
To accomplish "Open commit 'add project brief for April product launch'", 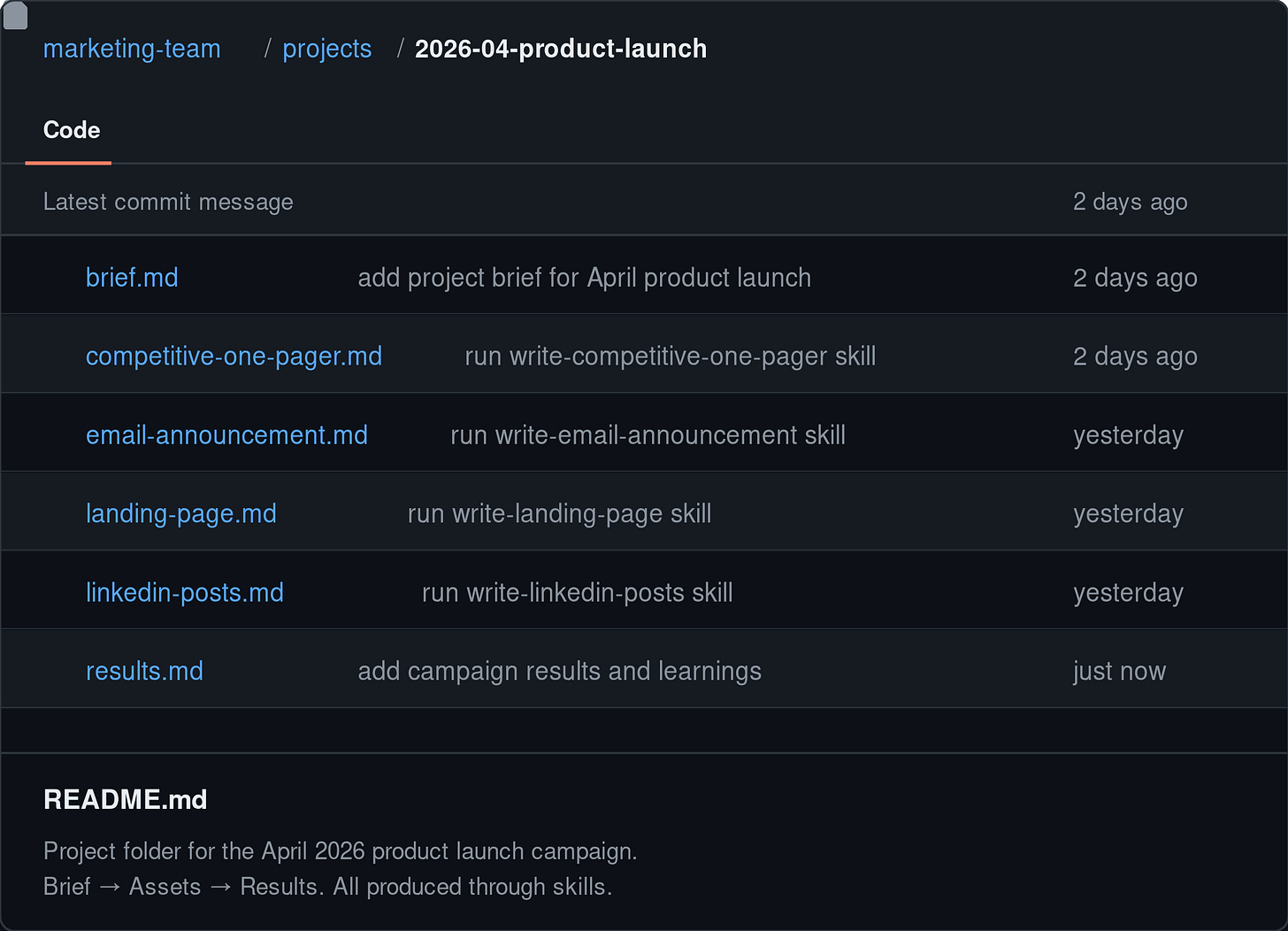I will [584, 277].
